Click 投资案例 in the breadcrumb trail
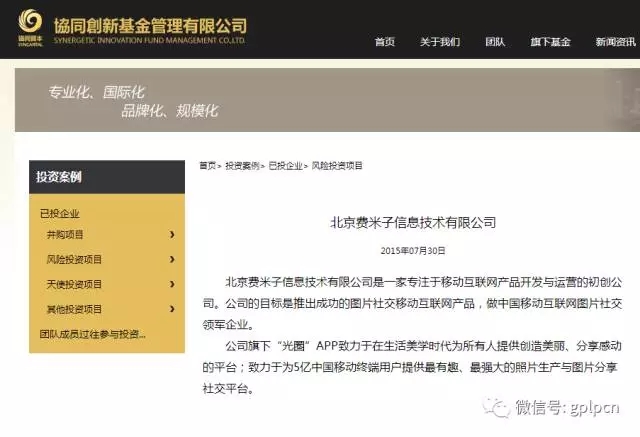Screen dimensions: 640x437 pos(242,166)
